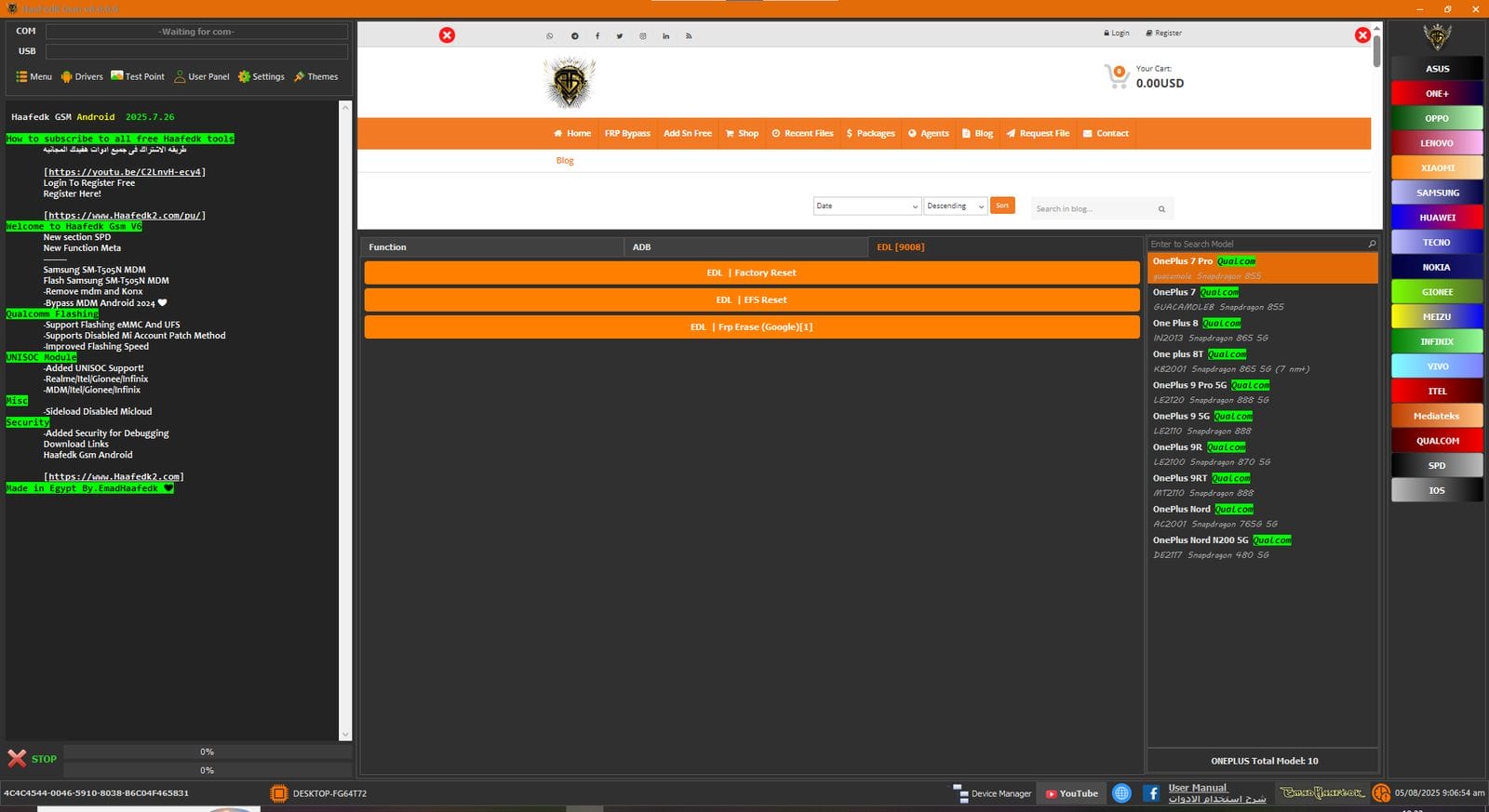The width and height of the screenshot is (1489, 812).
Task: Close the web panel with left red X
Action: click(x=448, y=35)
